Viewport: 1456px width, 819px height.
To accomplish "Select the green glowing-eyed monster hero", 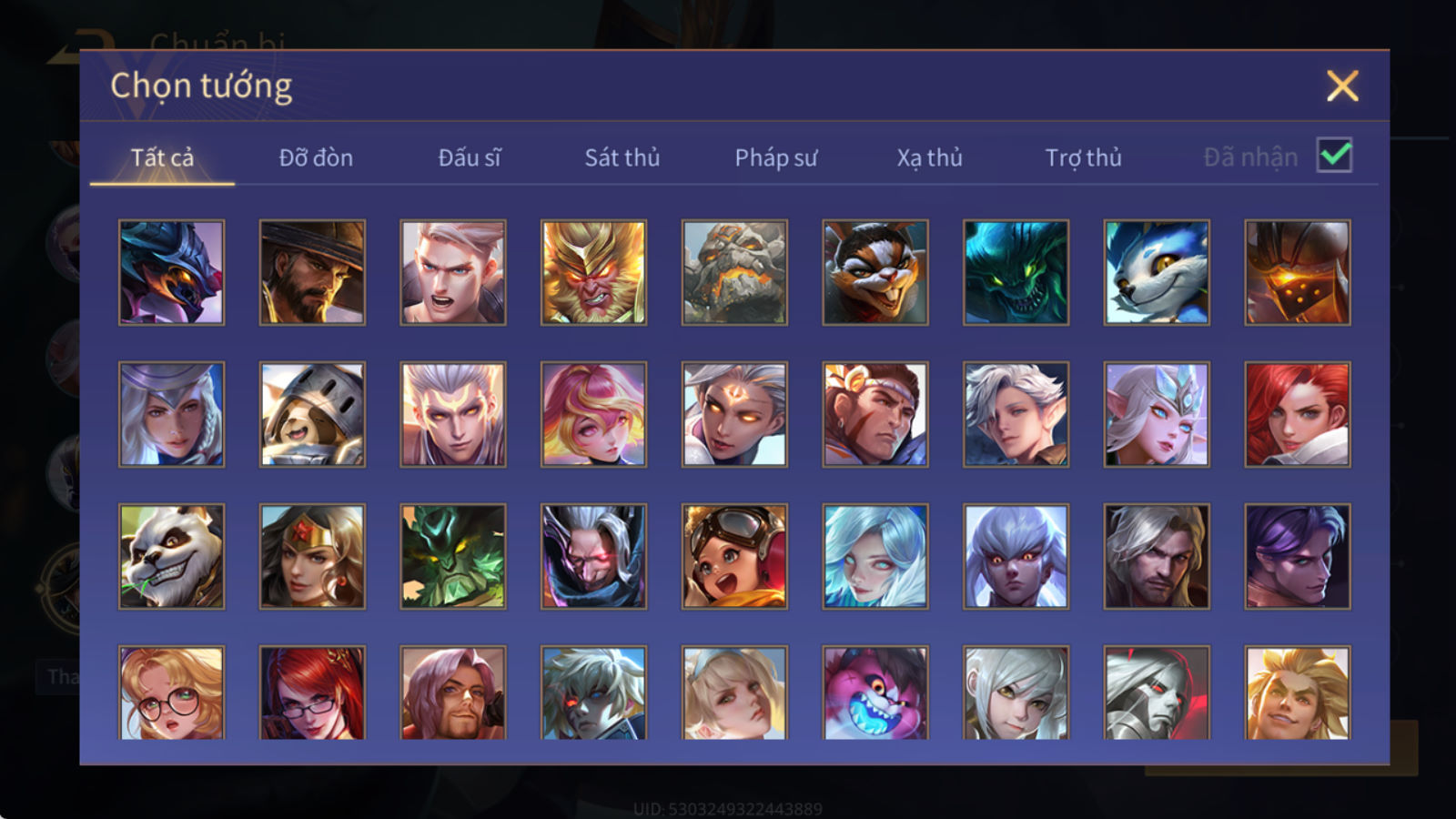I will pos(1016,272).
